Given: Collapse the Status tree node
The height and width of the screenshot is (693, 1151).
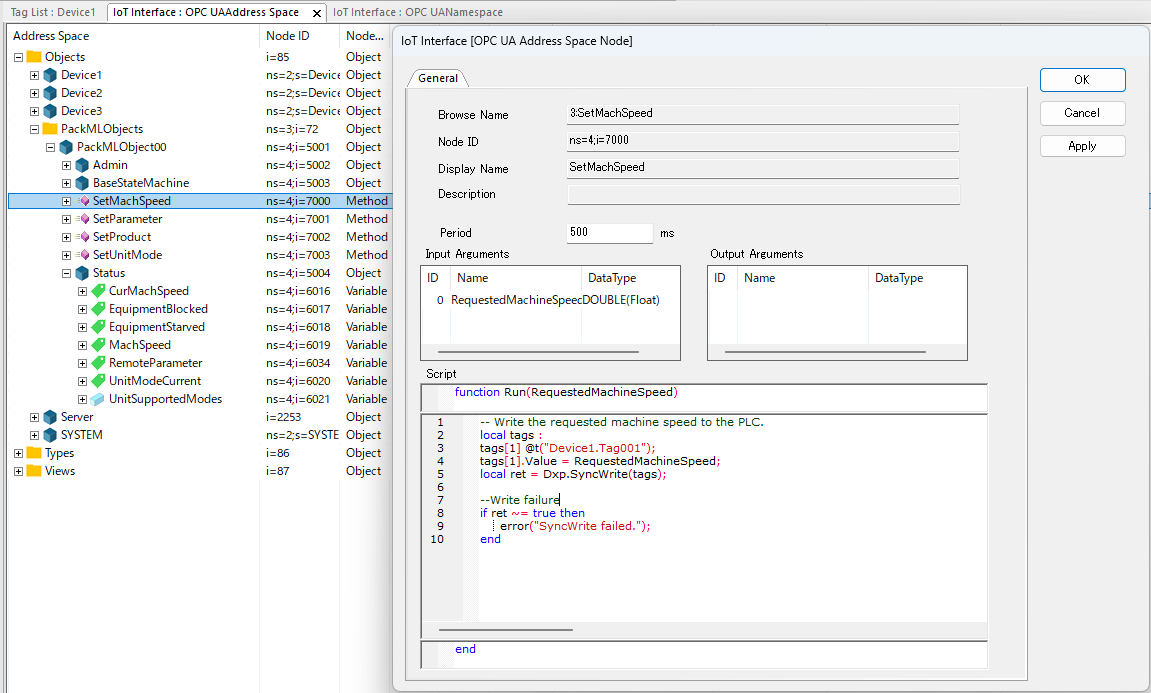Looking at the screenshot, I should pos(66,273).
